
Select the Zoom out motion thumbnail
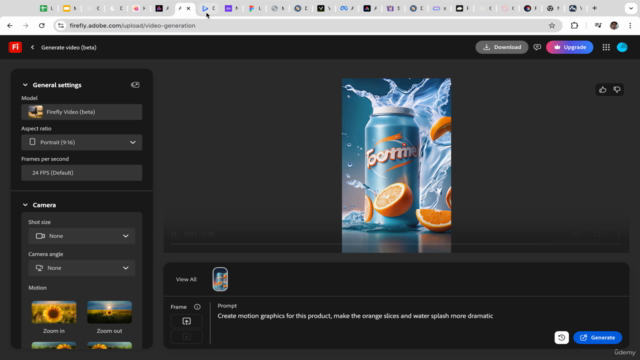tap(109, 312)
